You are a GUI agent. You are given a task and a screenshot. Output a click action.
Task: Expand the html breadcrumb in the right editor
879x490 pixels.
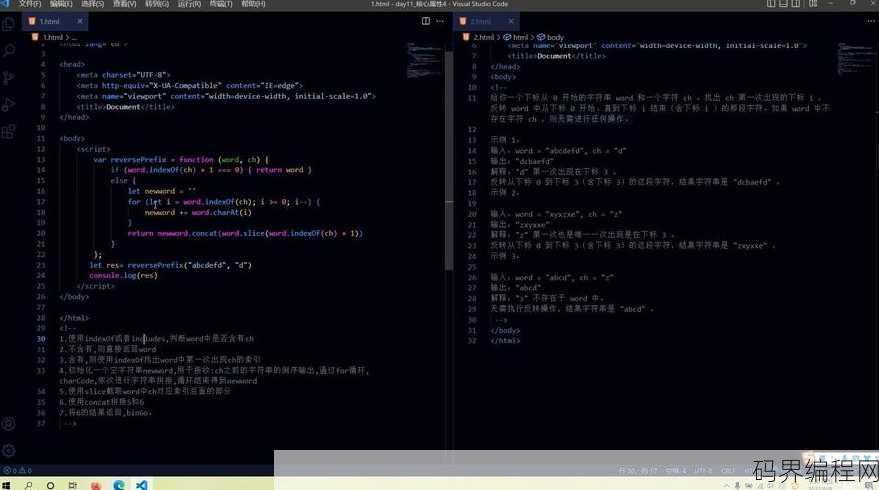(x=520, y=37)
